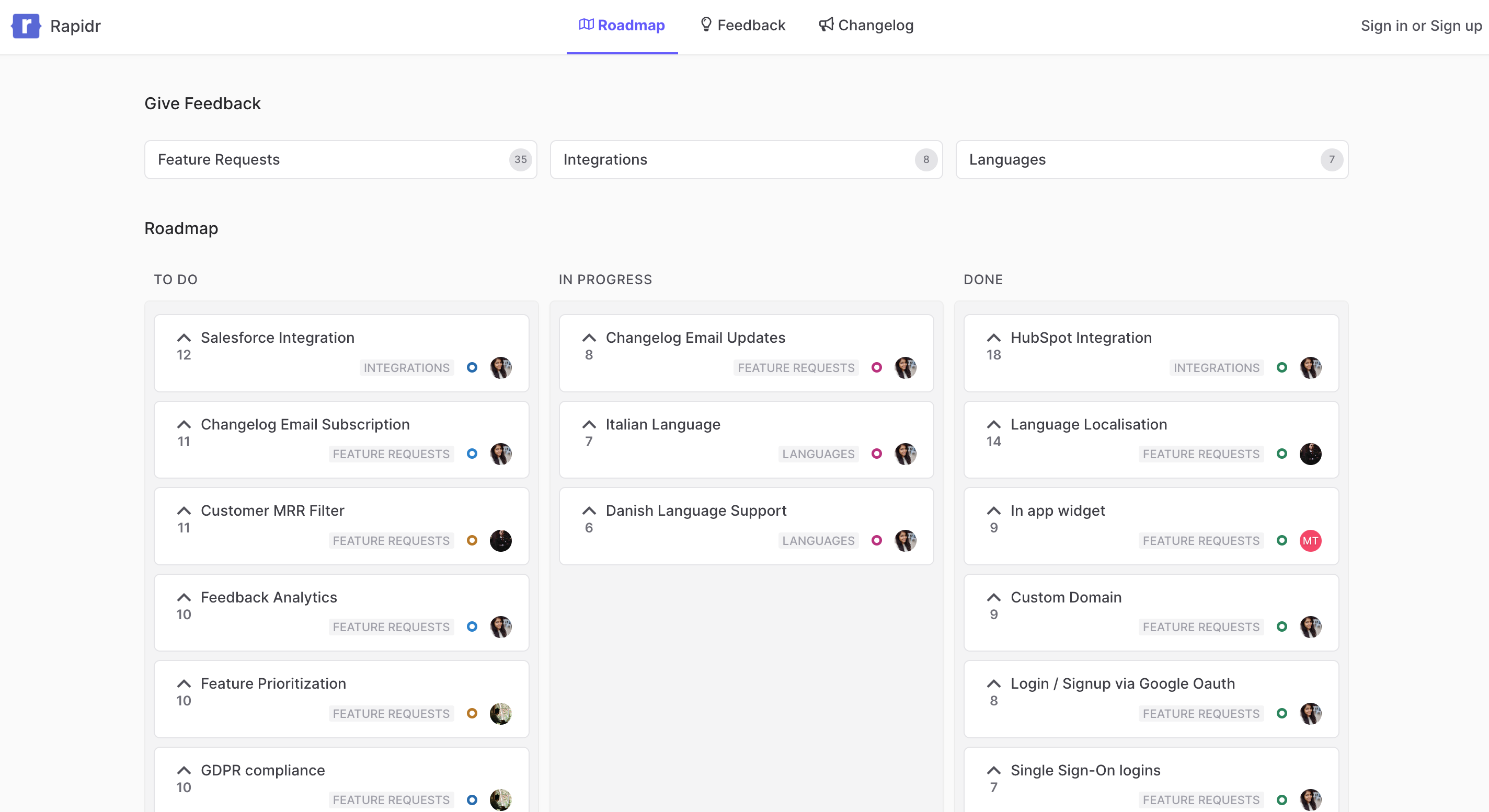
Task: Click the Sign in or Sign up link
Action: pos(1420,26)
